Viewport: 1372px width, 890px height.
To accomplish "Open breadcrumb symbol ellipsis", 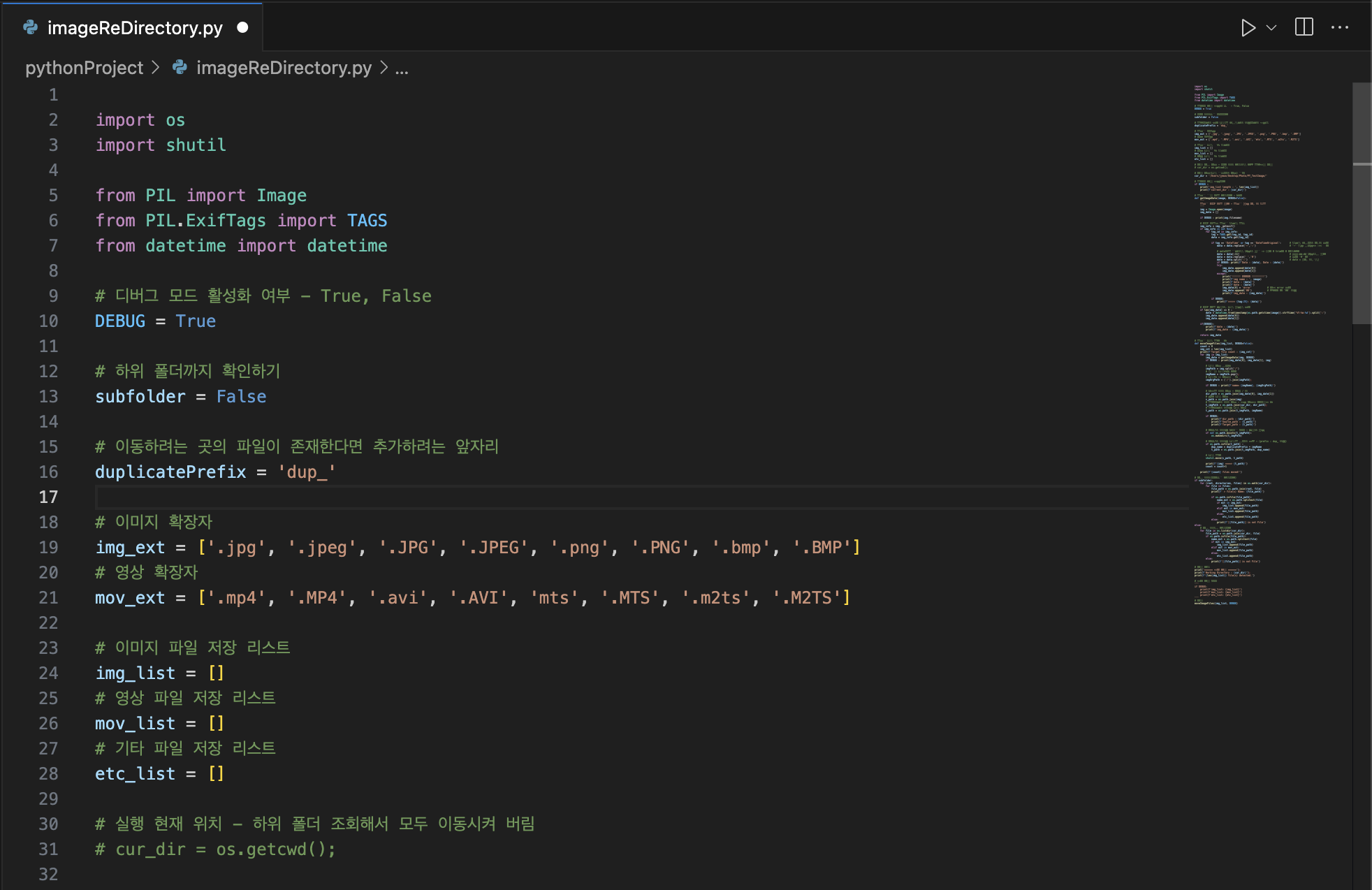I will point(402,69).
